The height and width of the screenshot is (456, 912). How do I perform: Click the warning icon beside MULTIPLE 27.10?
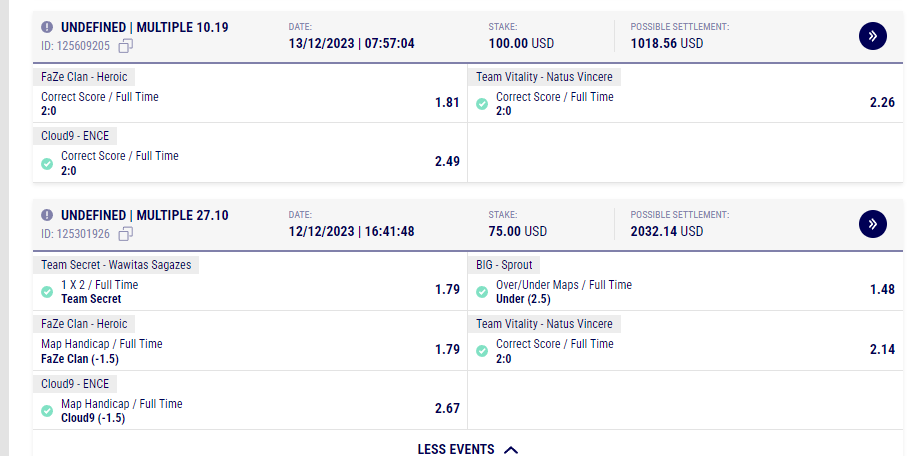click(x=47, y=215)
